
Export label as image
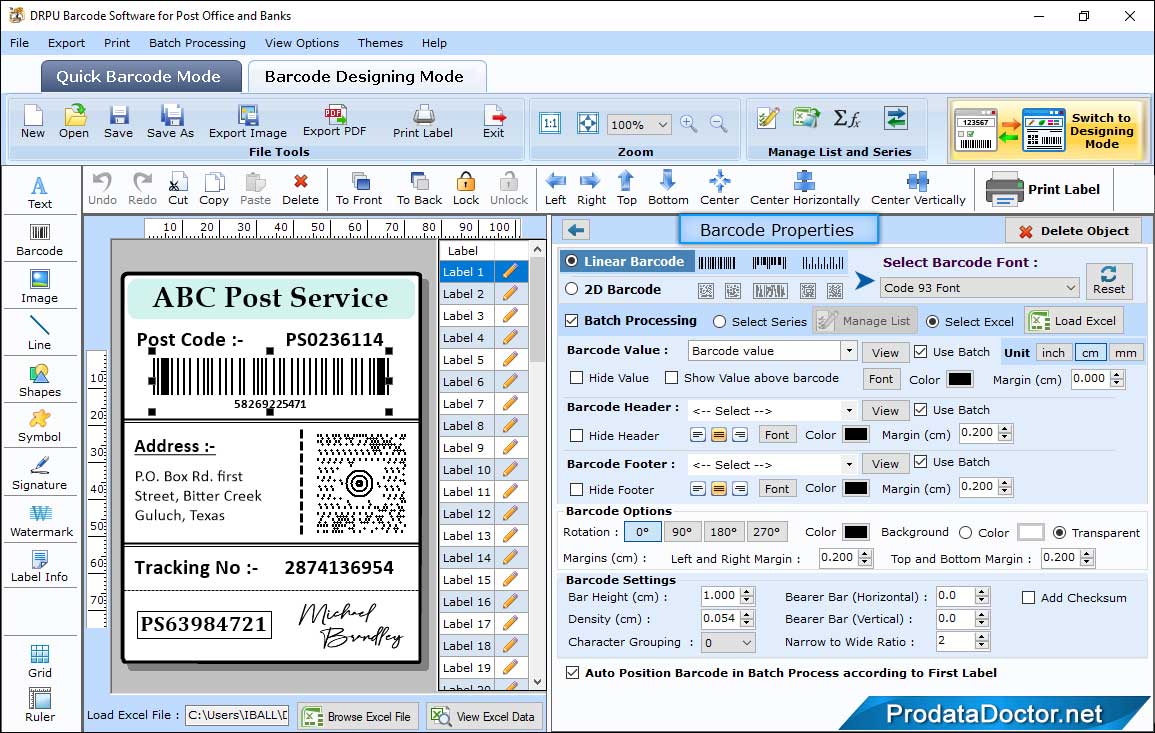point(248,122)
